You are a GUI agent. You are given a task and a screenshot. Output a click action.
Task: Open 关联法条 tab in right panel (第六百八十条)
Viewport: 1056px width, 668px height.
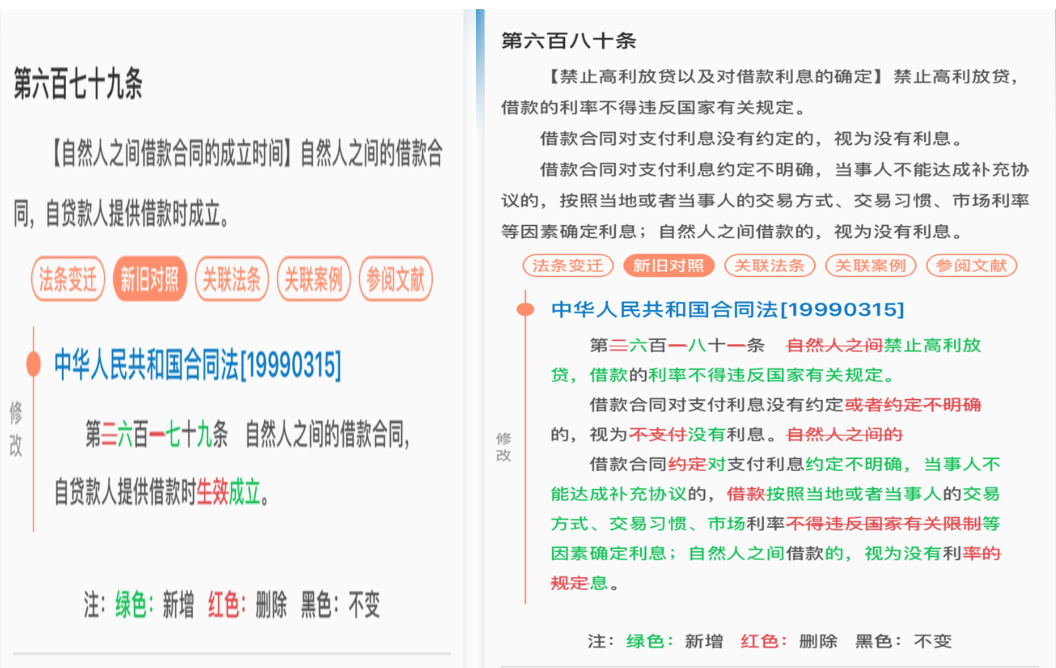pyautogui.click(x=770, y=266)
